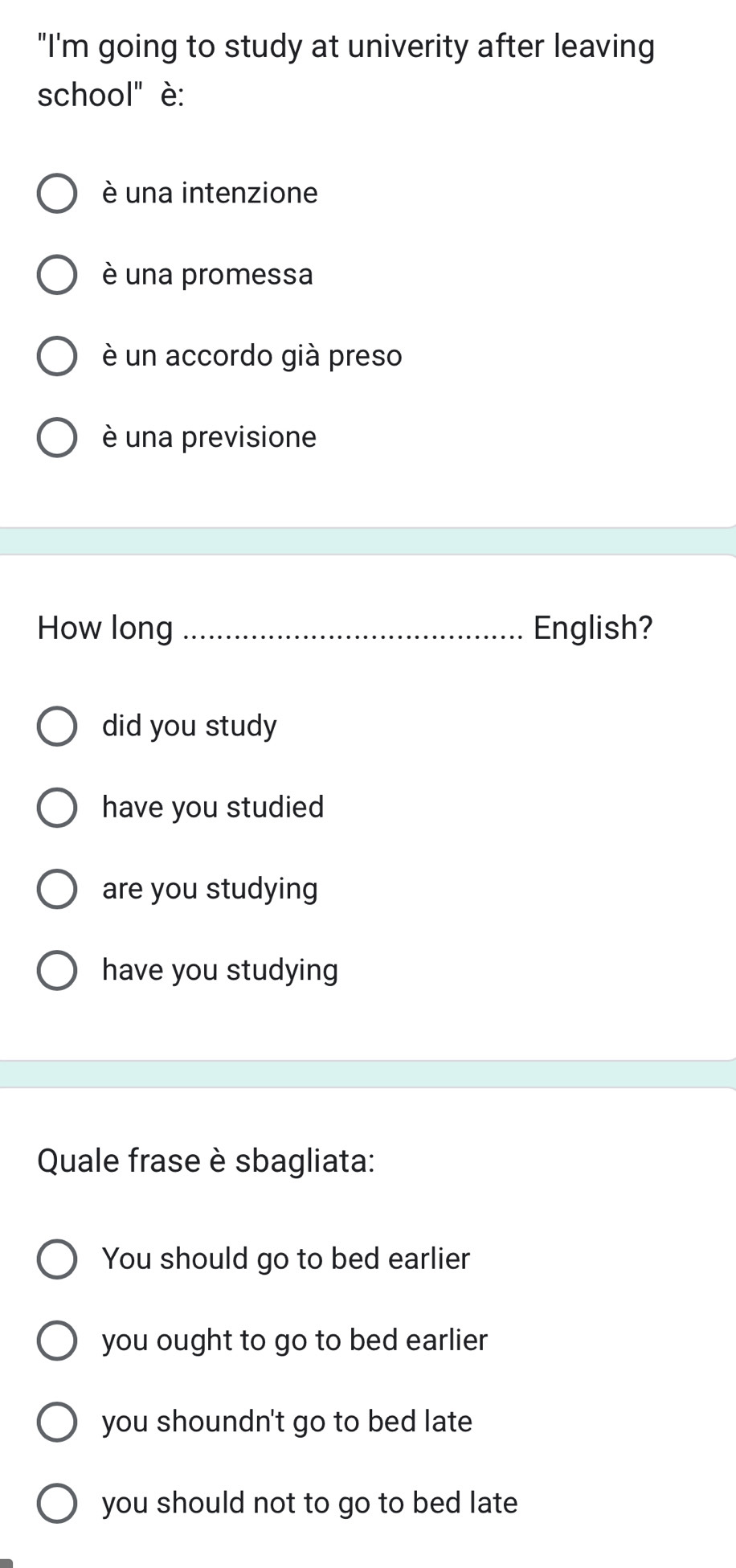
Task: Select the "did you study" radio button
Action: coord(57,727)
